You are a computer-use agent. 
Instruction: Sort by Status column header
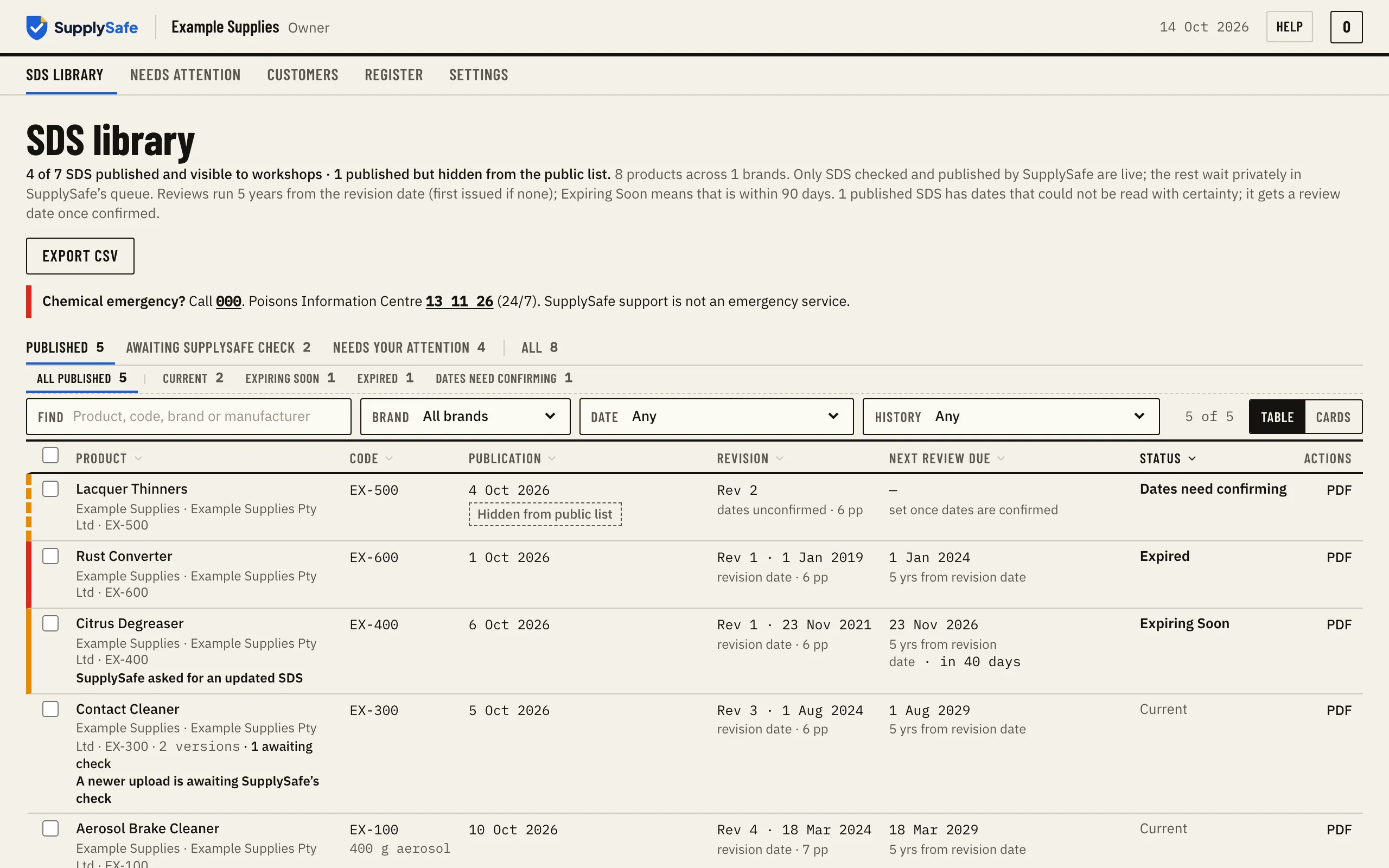coord(1168,459)
